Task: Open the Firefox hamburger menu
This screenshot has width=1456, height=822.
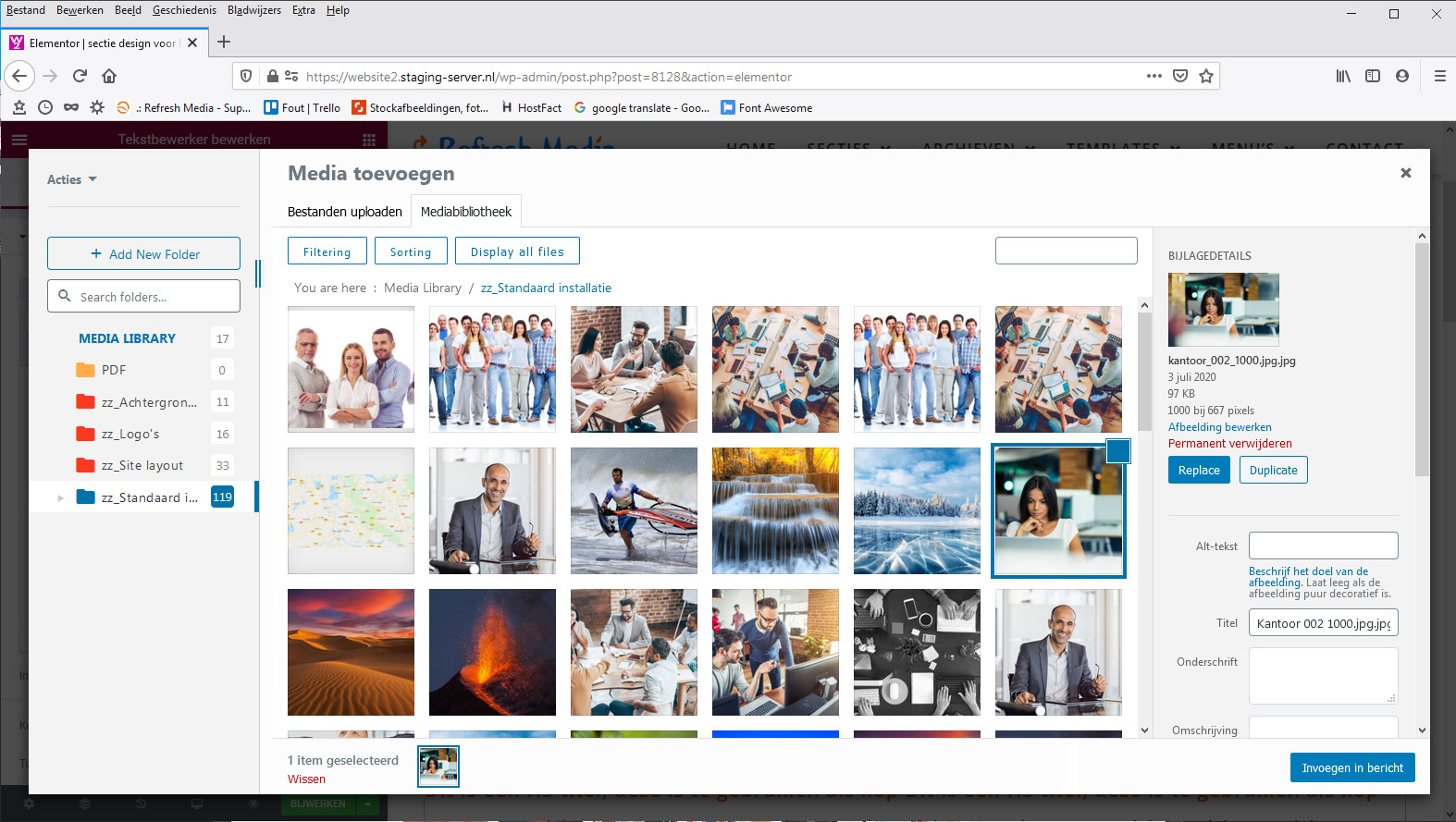Action: (1439, 76)
